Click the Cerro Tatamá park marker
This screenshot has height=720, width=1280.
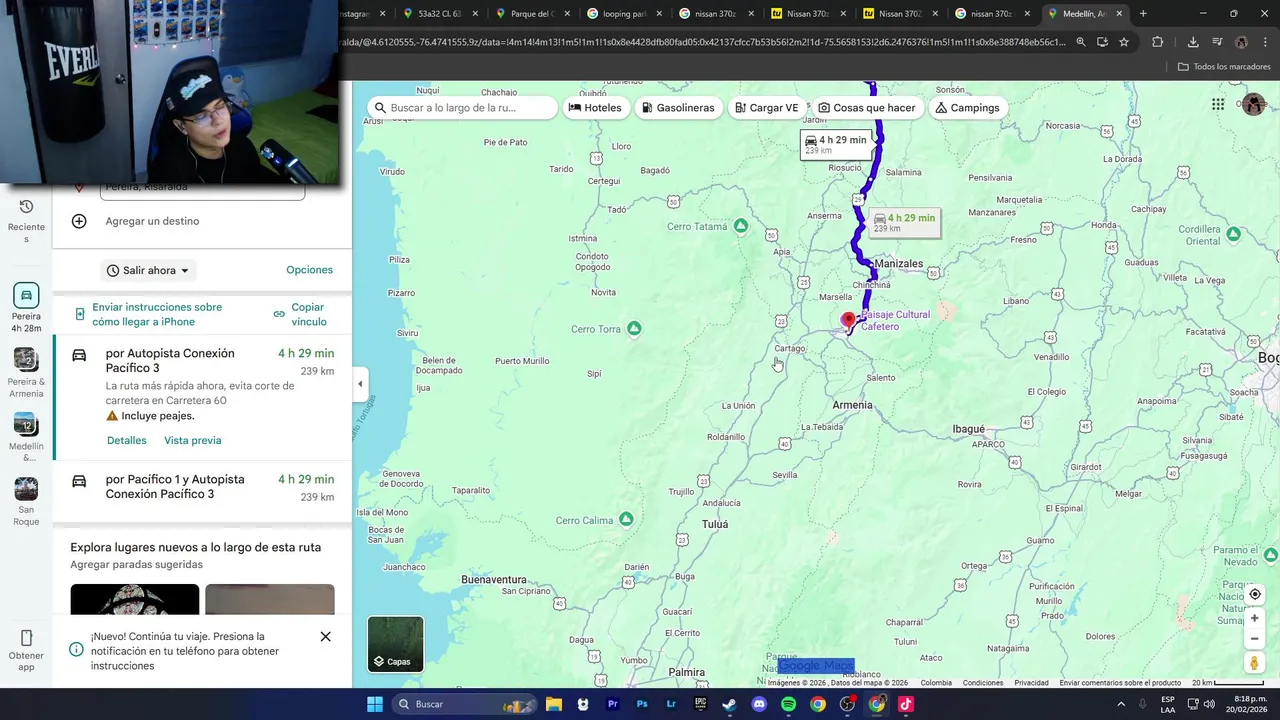pos(740,226)
